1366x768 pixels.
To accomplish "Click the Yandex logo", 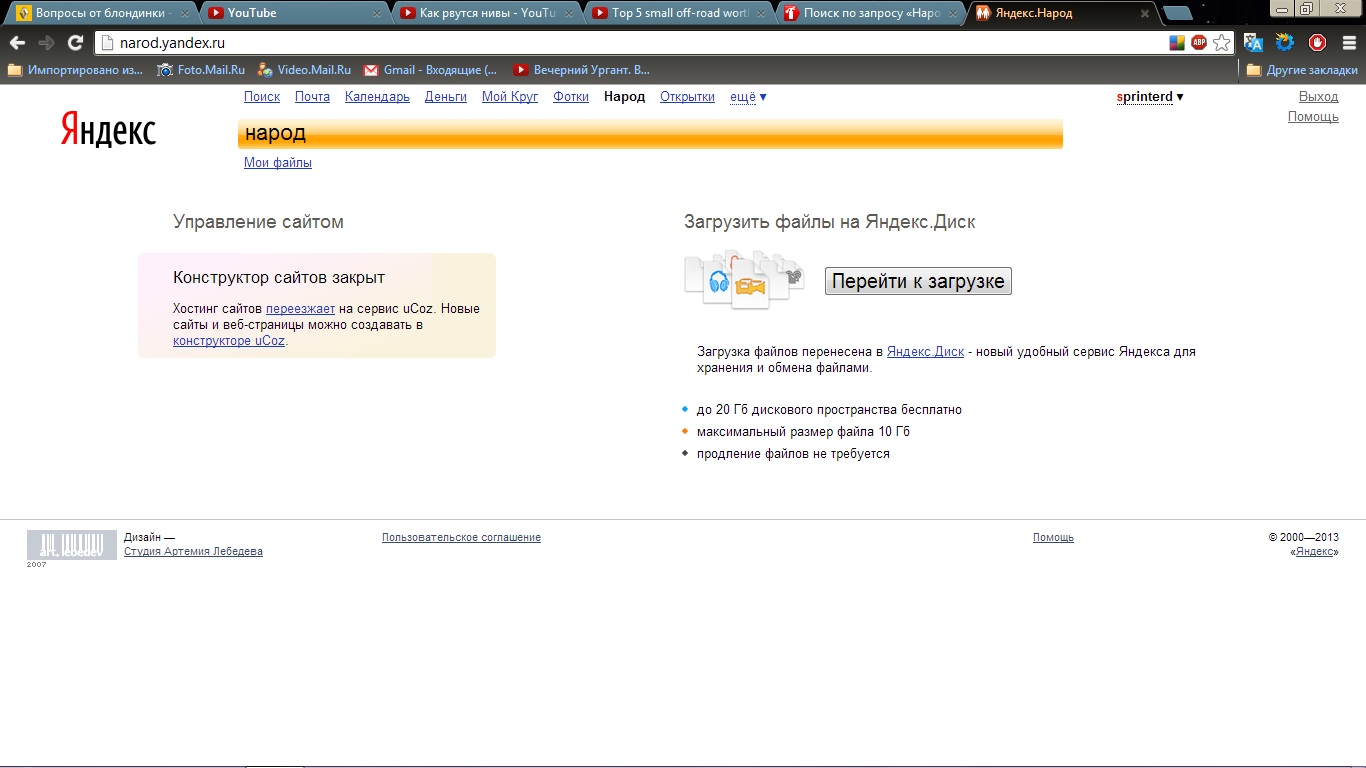I will pyautogui.click(x=108, y=130).
